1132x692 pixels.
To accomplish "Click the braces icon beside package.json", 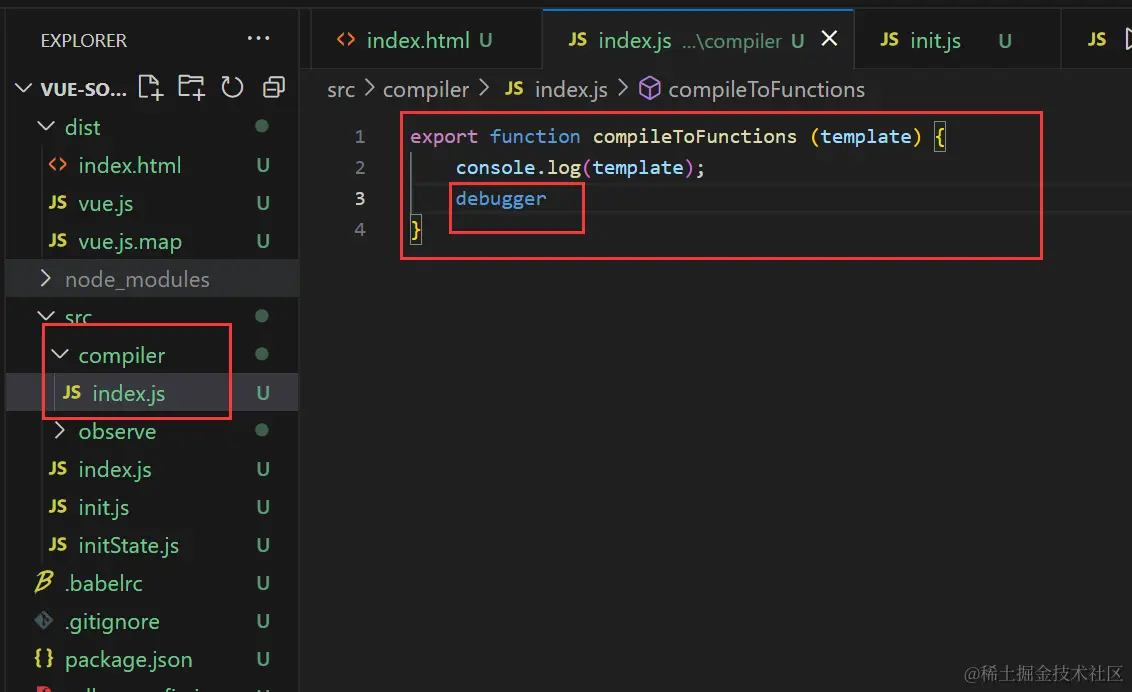I will (x=44, y=658).
